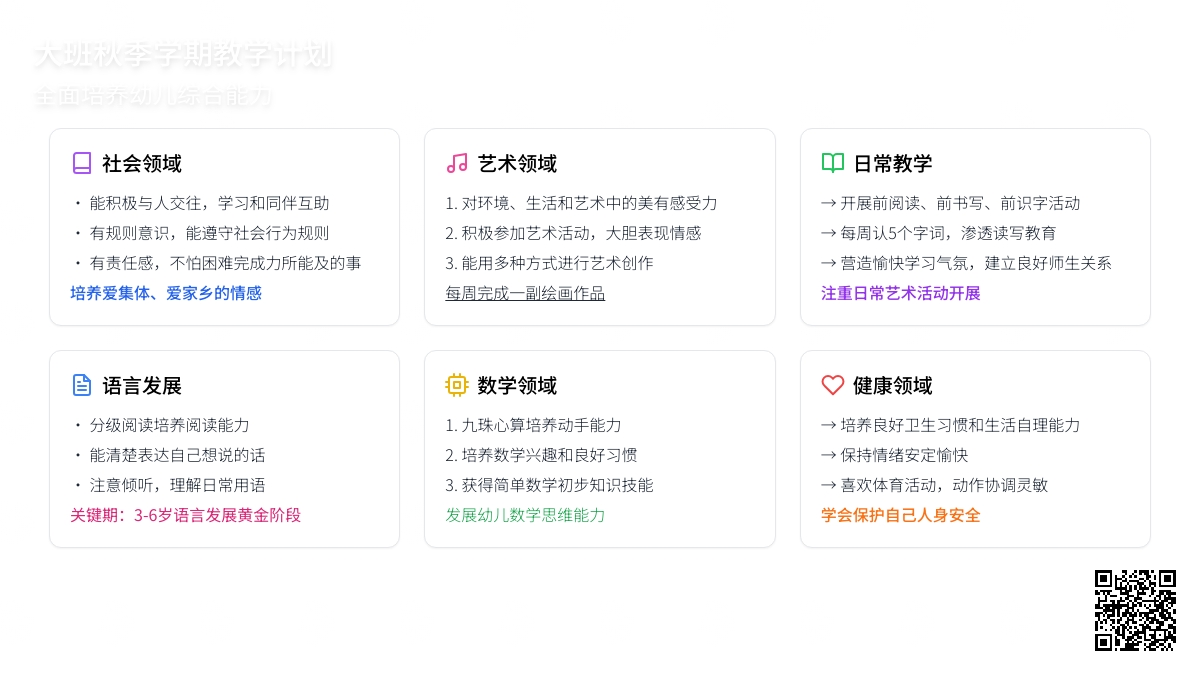
Task: Click the purple text 注重日常艺术活动开展
Action: (x=901, y=293)
